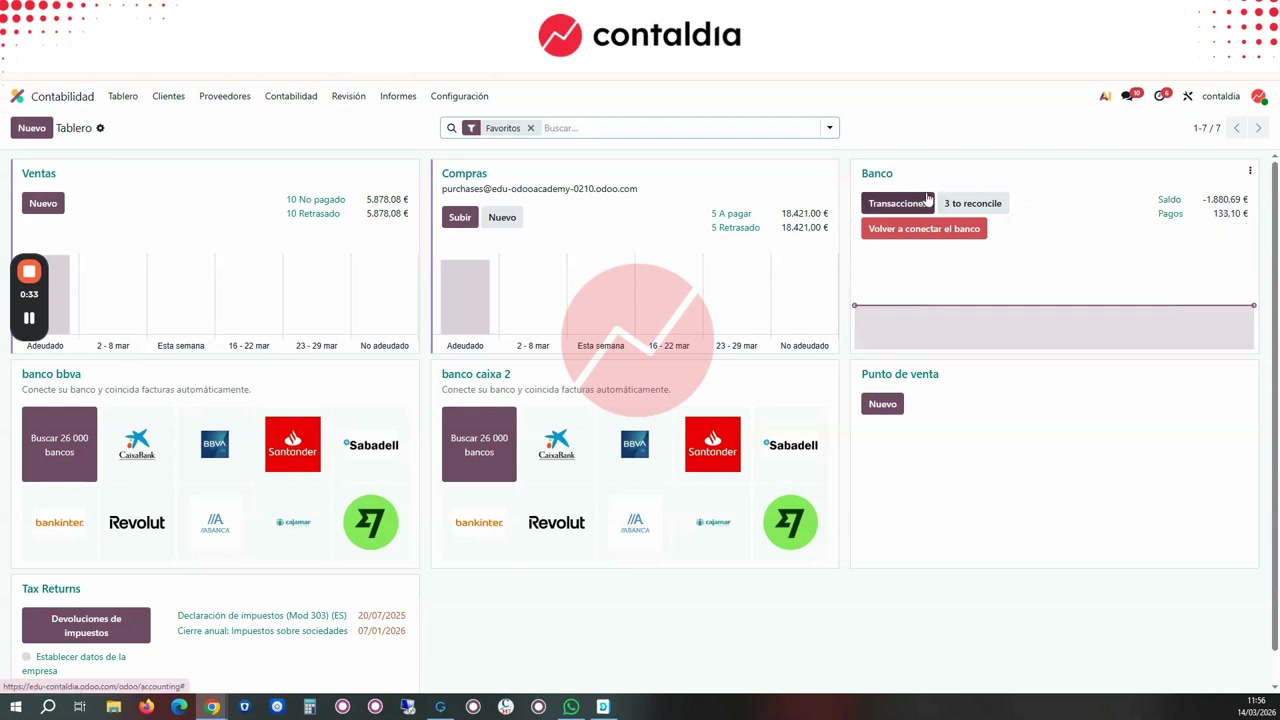Click the 3 to reconcile button
This screenshot has width=1280, height=720.
coord(973,203)
